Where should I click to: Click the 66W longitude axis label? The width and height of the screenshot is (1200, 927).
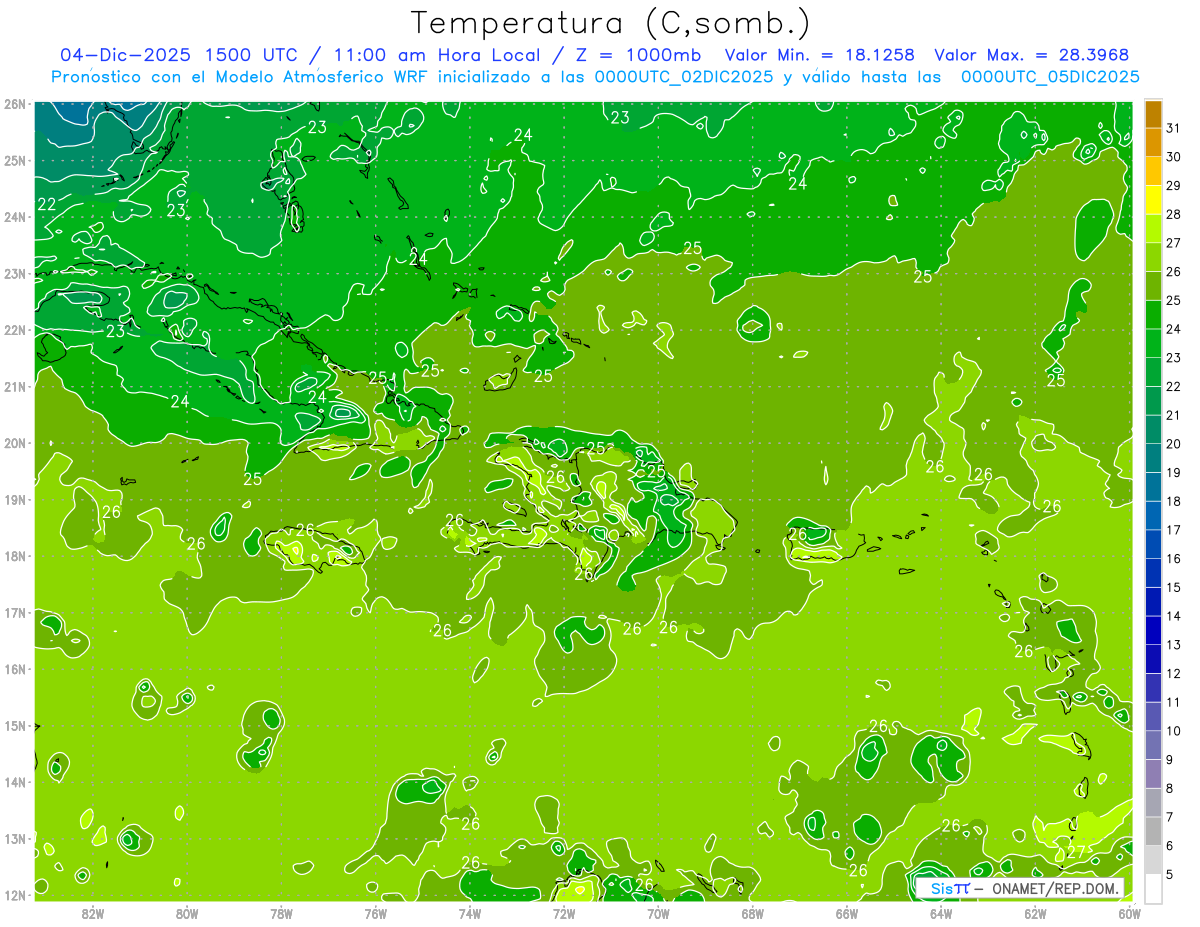click(847, 913)
